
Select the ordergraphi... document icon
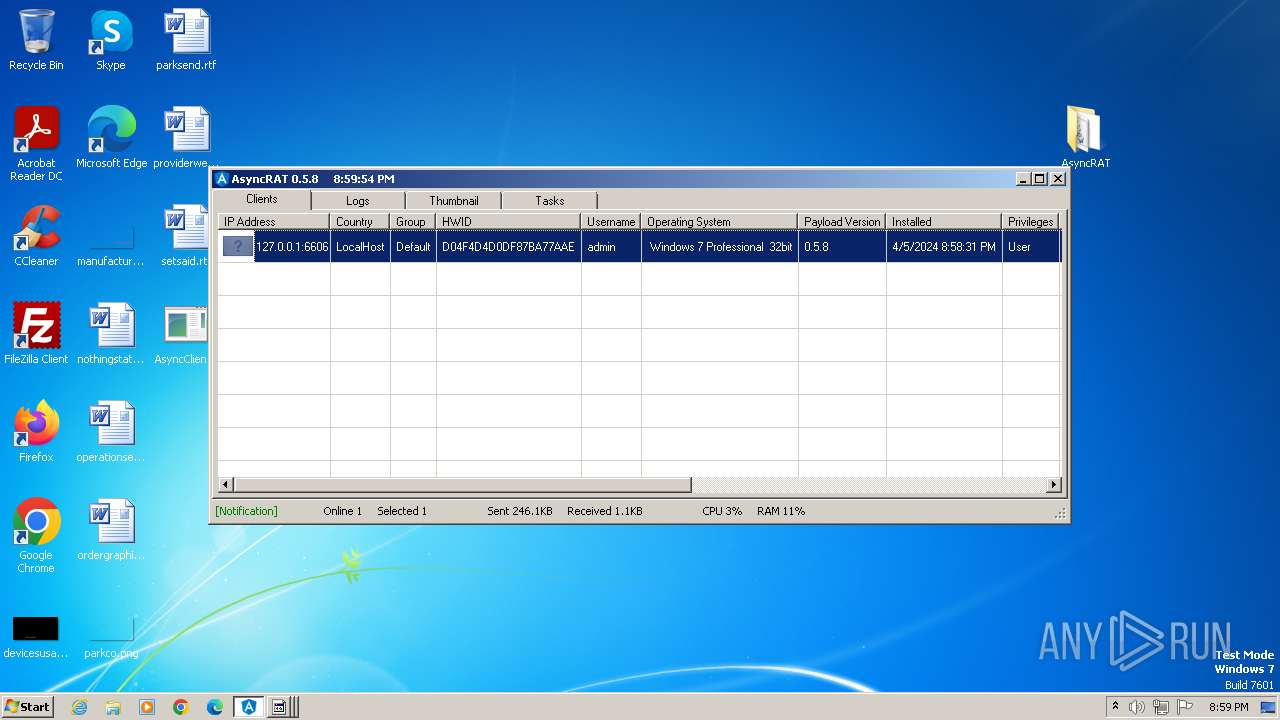[x=111, y=530]
